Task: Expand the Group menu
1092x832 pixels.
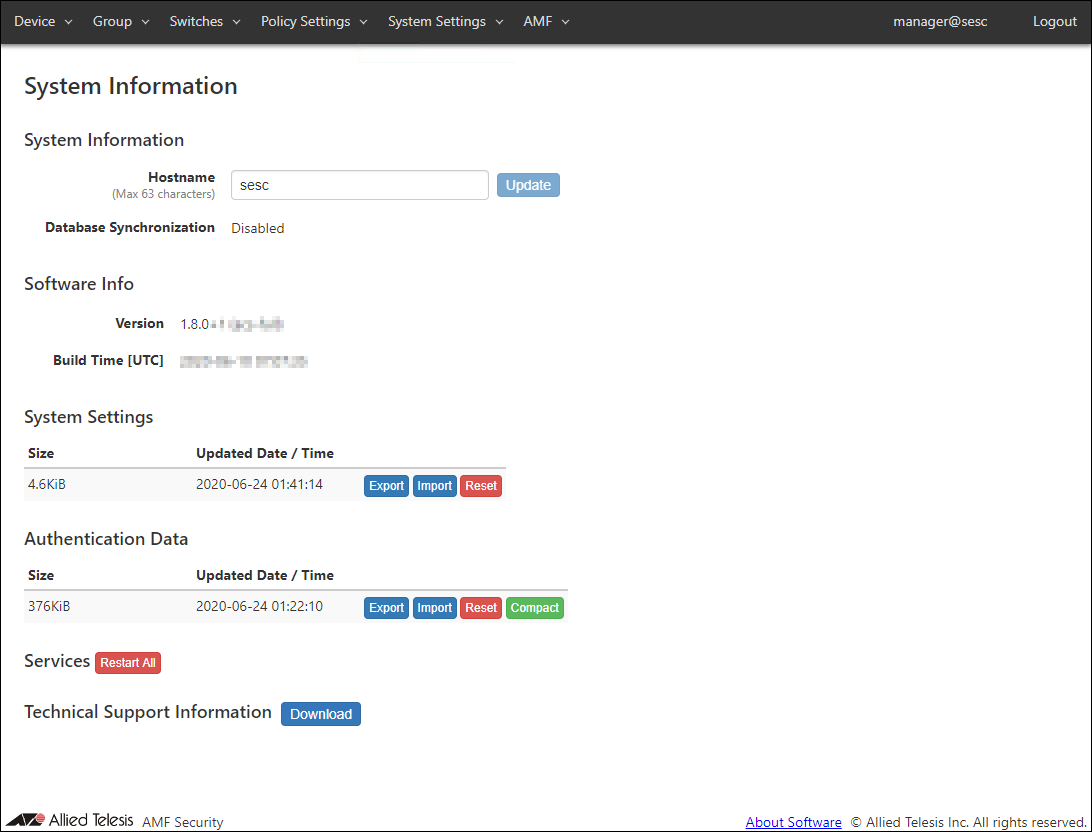Action: pos(121,21)
